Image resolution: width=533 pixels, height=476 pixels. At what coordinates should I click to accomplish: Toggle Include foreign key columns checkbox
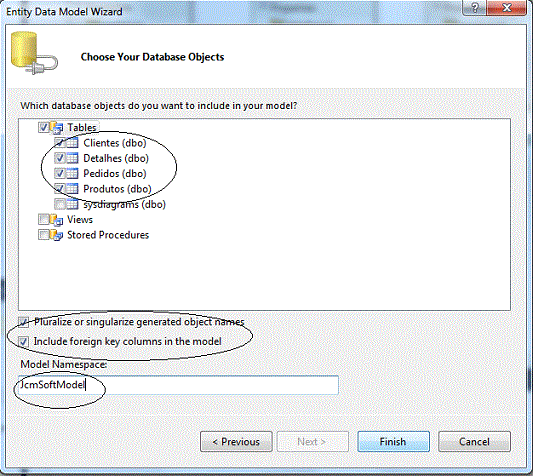(23, 341)
